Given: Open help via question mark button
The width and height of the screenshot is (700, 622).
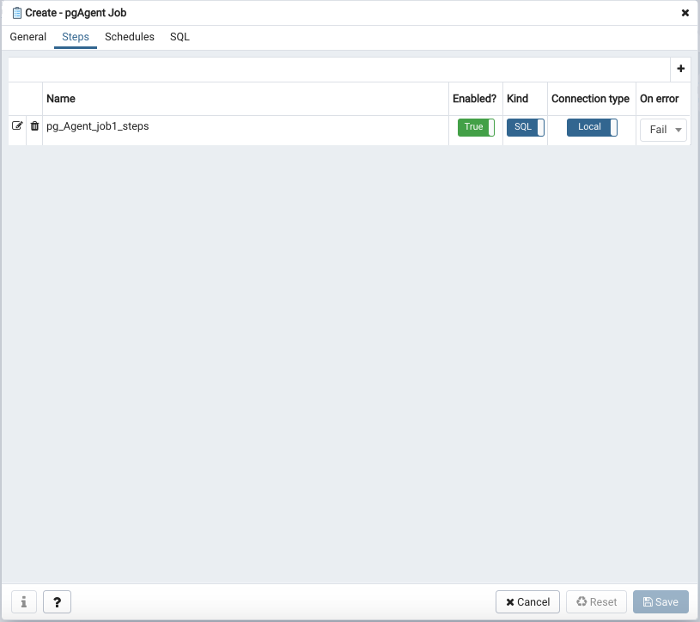Looking at the screenshot, I should coord(57,602).
